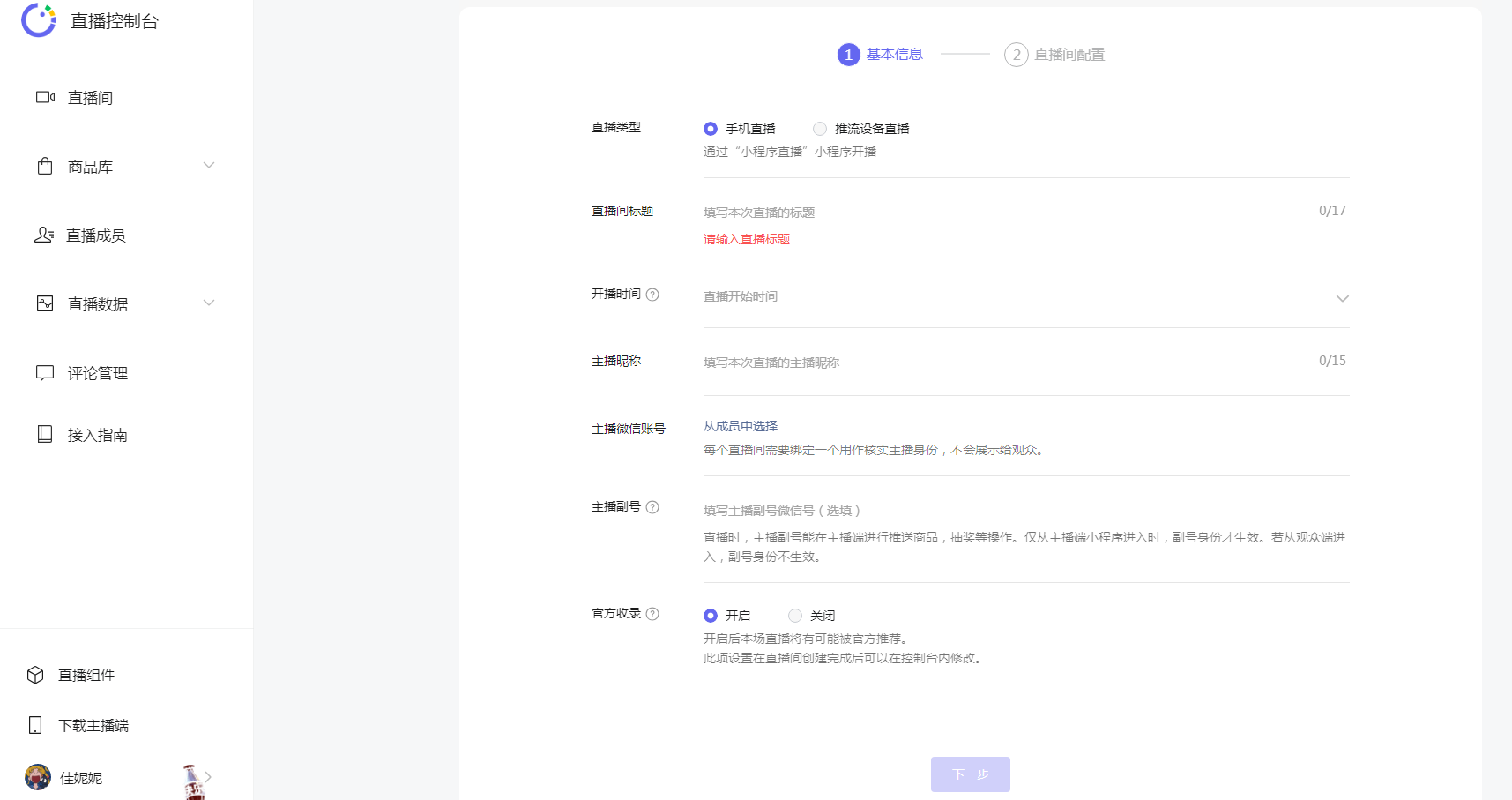The image size is (1512, 800).
Task: Click the step 1 circle indicator
Action: 848,55
